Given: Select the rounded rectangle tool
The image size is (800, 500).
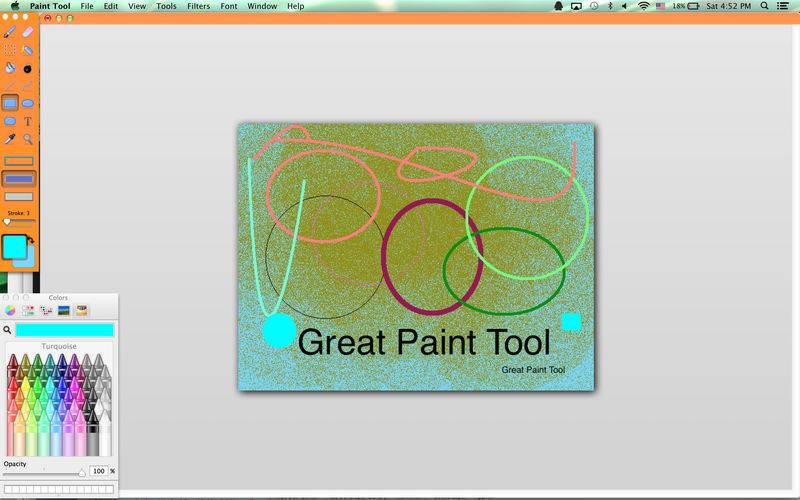Looking at the screenshot, I should [10, 121].
